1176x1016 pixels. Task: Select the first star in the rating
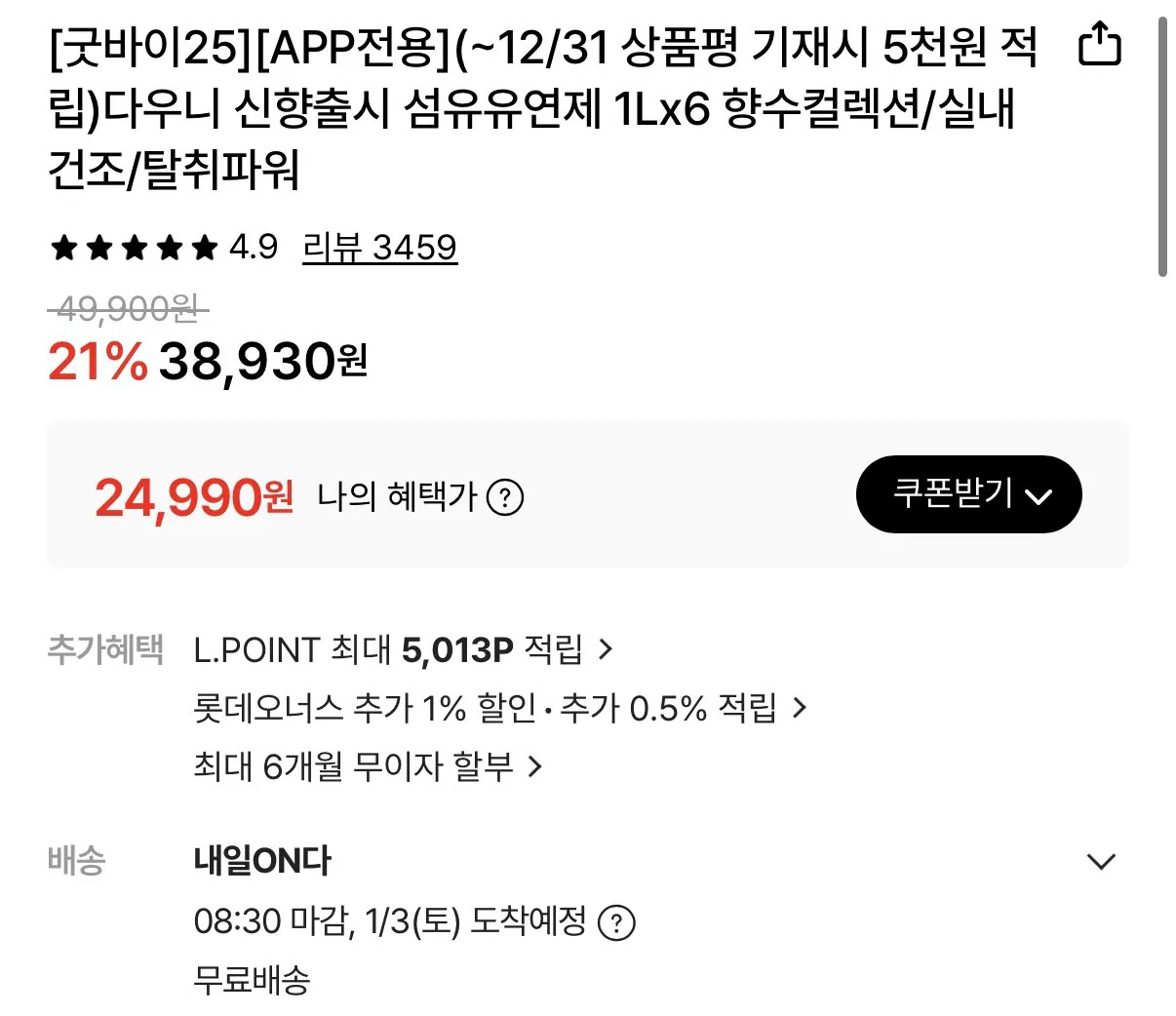click(x=62, y=248)
